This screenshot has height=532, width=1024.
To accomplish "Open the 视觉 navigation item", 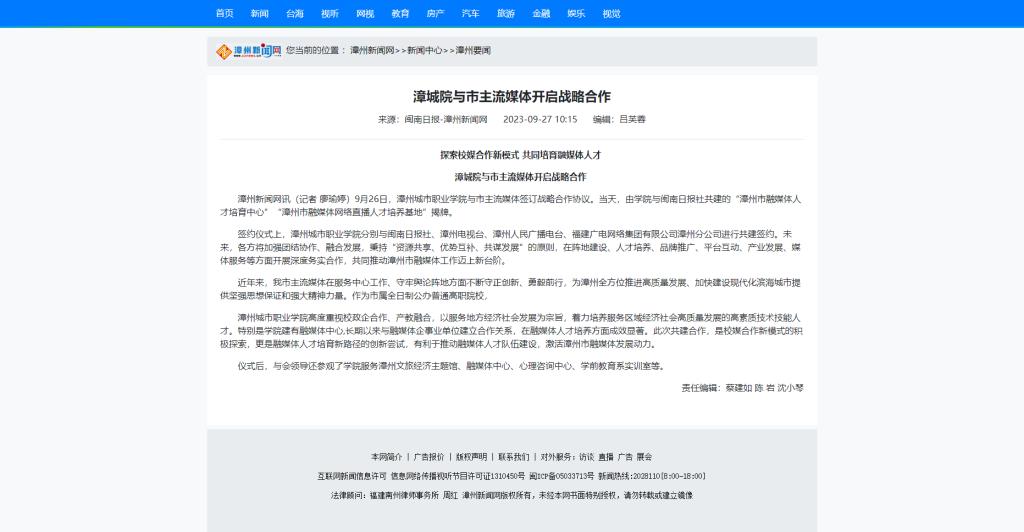I will pos(611,14).
